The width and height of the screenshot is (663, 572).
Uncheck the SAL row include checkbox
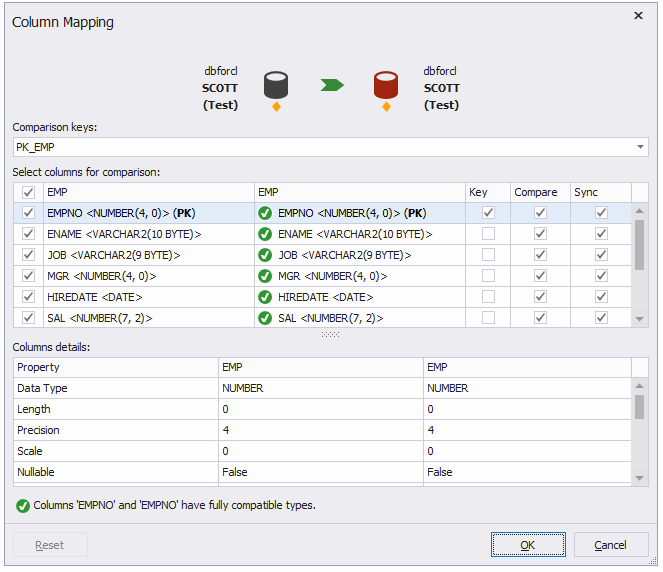[28, 317]
